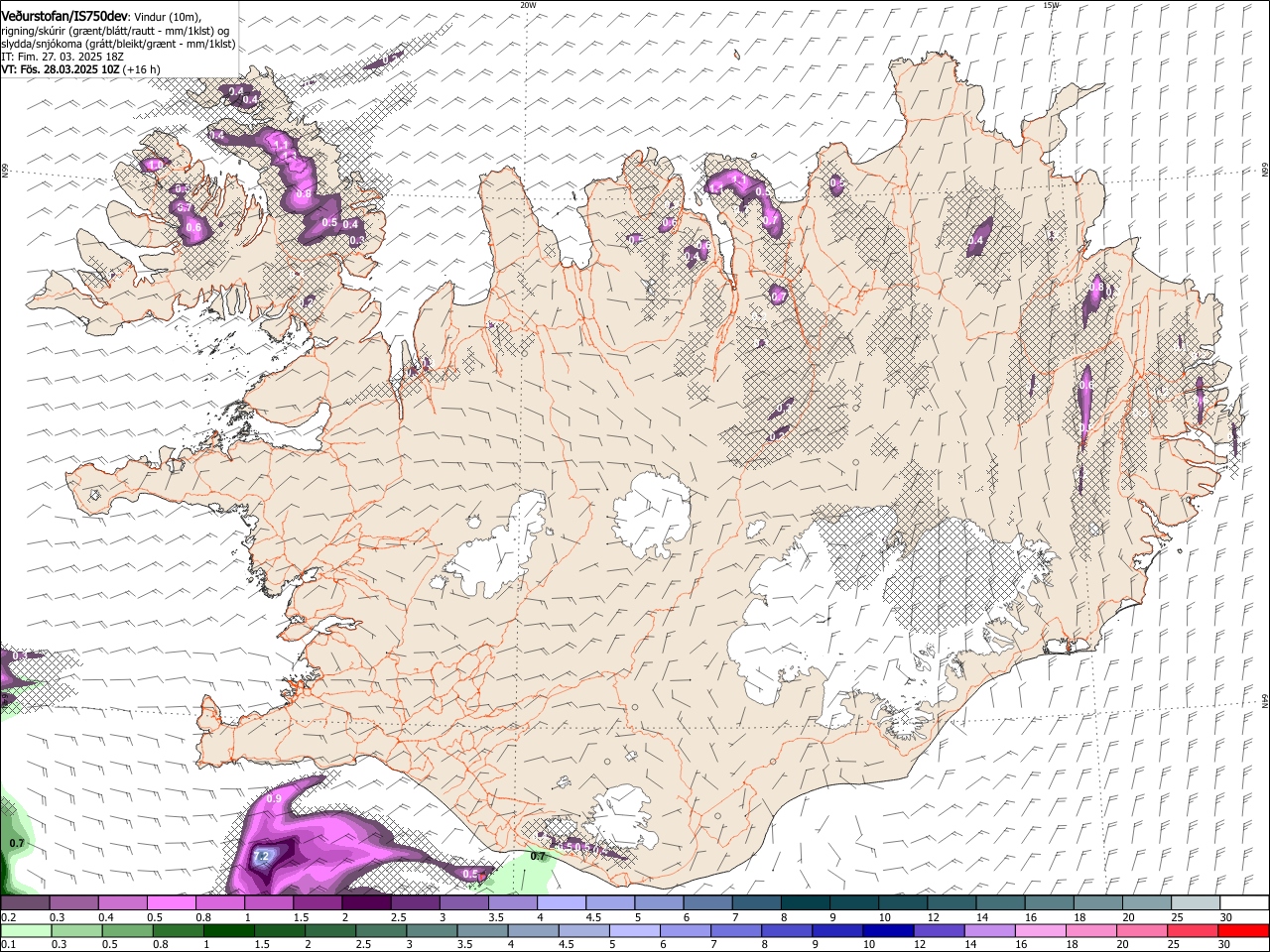
Task: Select the darkest purple 2–2.5 snow legend swatch
Action: tap(366, 903)
